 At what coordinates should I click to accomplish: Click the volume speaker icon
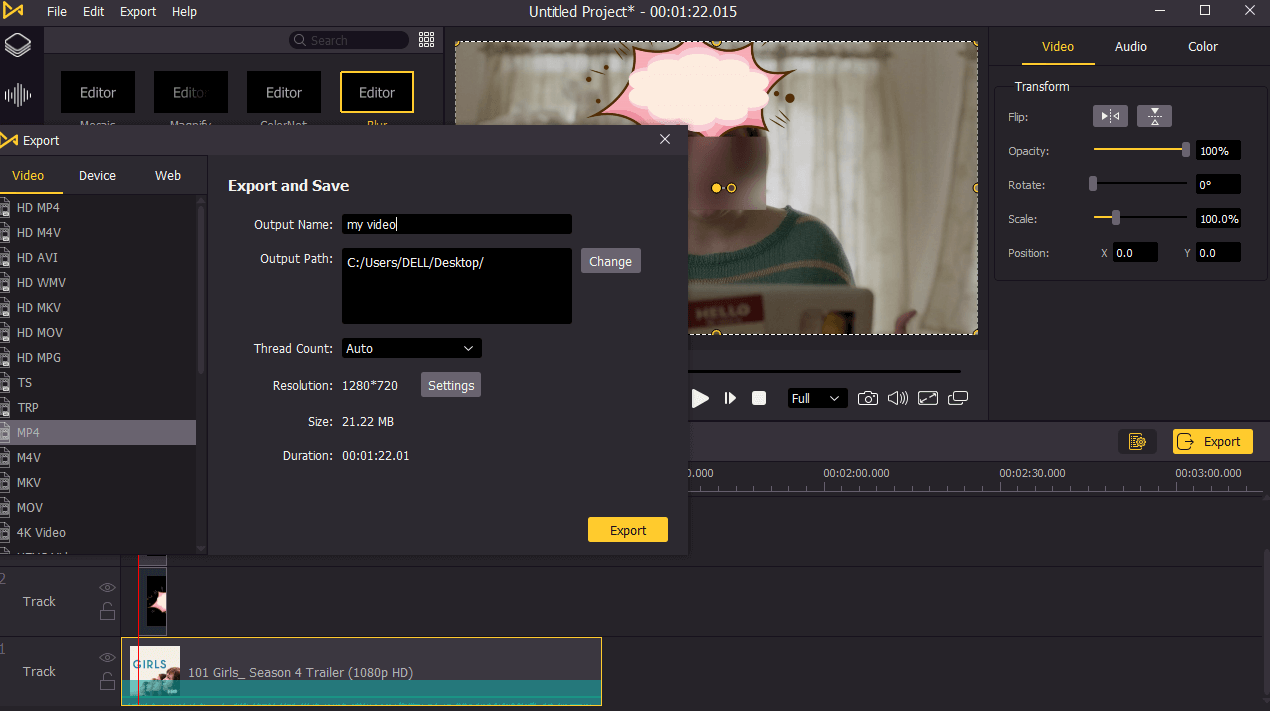(x=898, y=398)
